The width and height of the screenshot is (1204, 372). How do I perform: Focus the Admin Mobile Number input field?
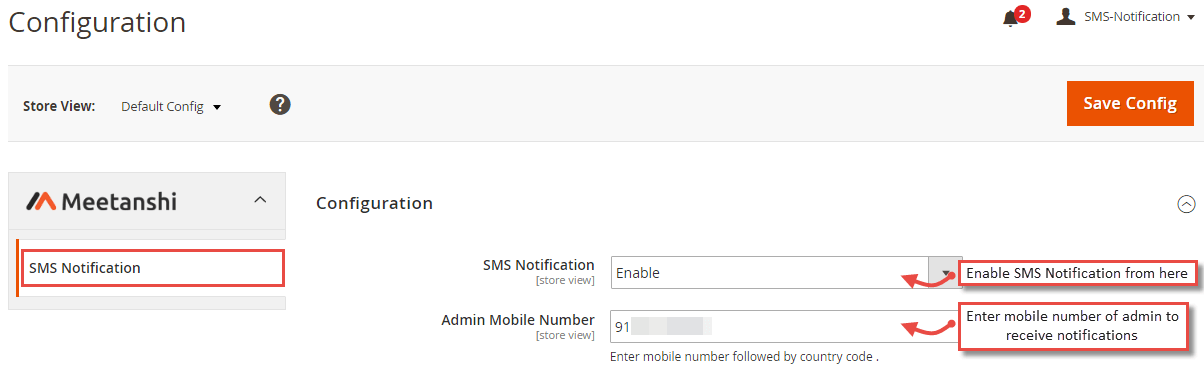(786, 326)
